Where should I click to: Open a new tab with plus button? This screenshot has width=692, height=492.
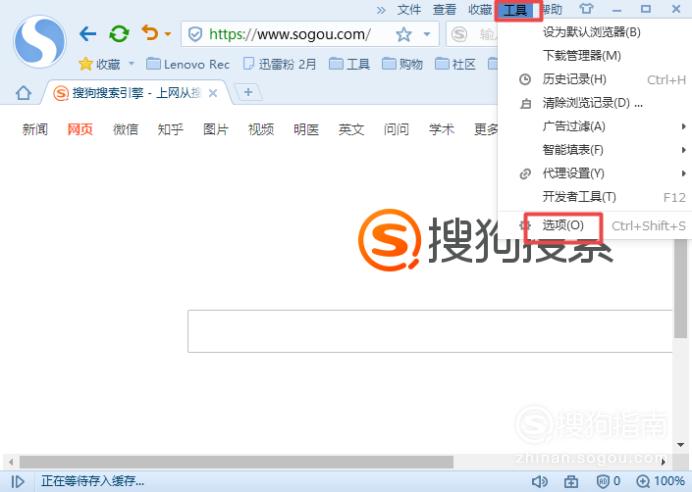(x=248, y=92)
